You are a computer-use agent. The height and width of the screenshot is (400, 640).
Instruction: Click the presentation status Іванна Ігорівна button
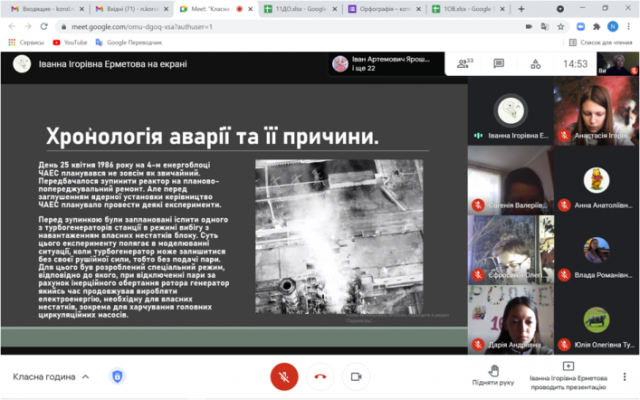click(x=568, y=376)
